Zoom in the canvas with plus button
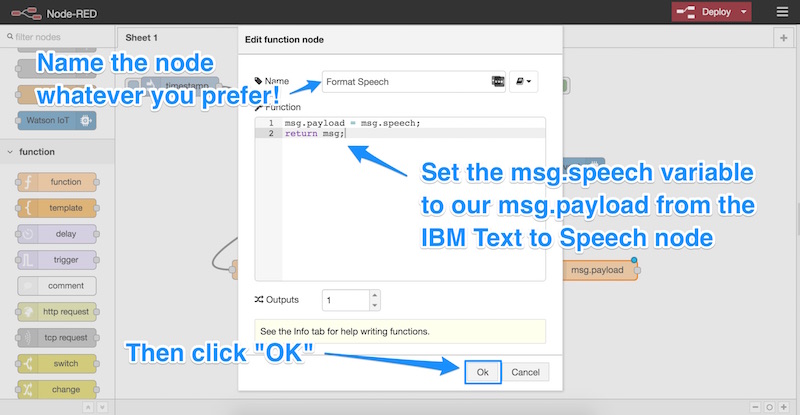The width and height of the screenshot is (800, 415). tap(784, 407)
